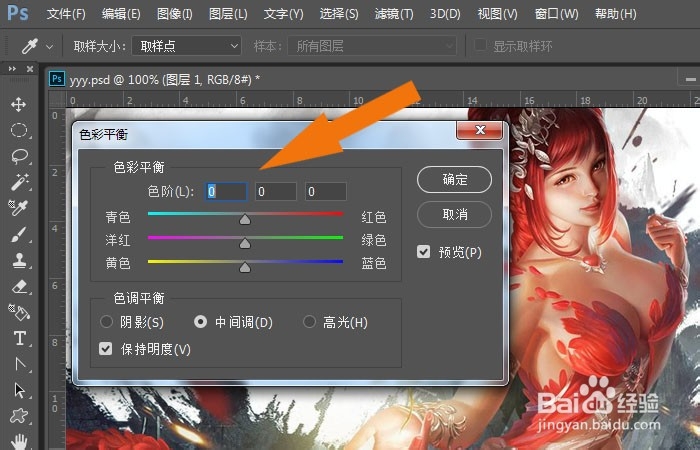Close the 色彩平衡 dialog
700x450 pixels.
[480, 130]
